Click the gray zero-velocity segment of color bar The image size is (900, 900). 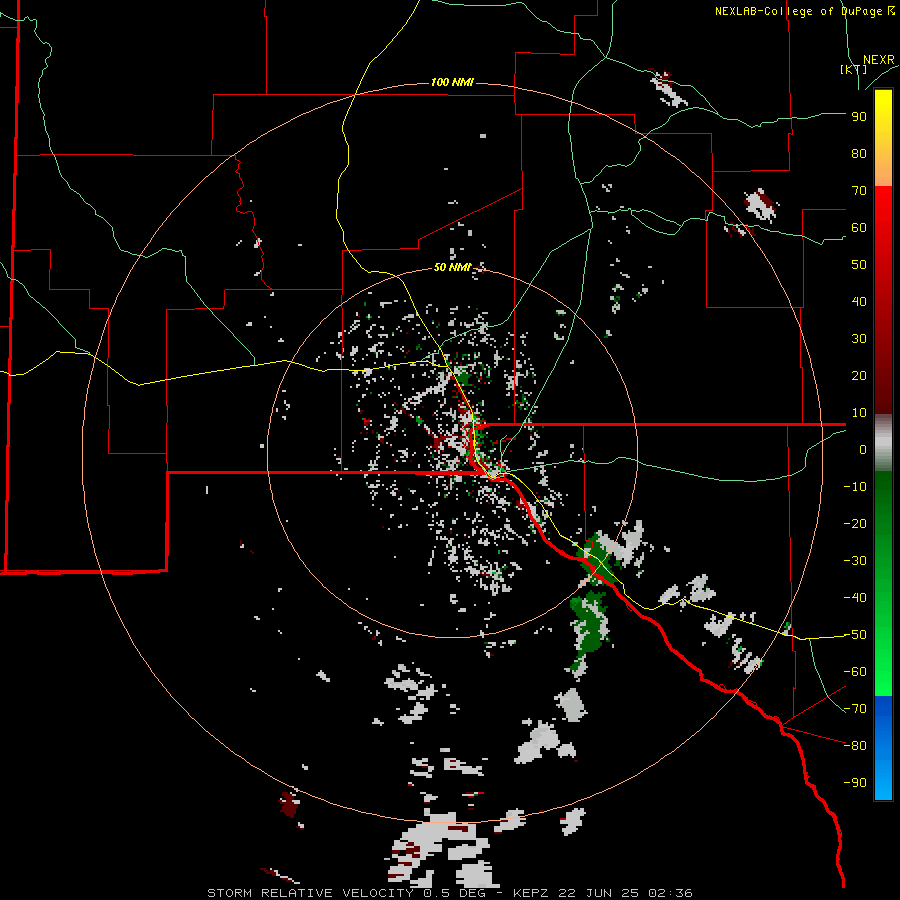[883, 443]
